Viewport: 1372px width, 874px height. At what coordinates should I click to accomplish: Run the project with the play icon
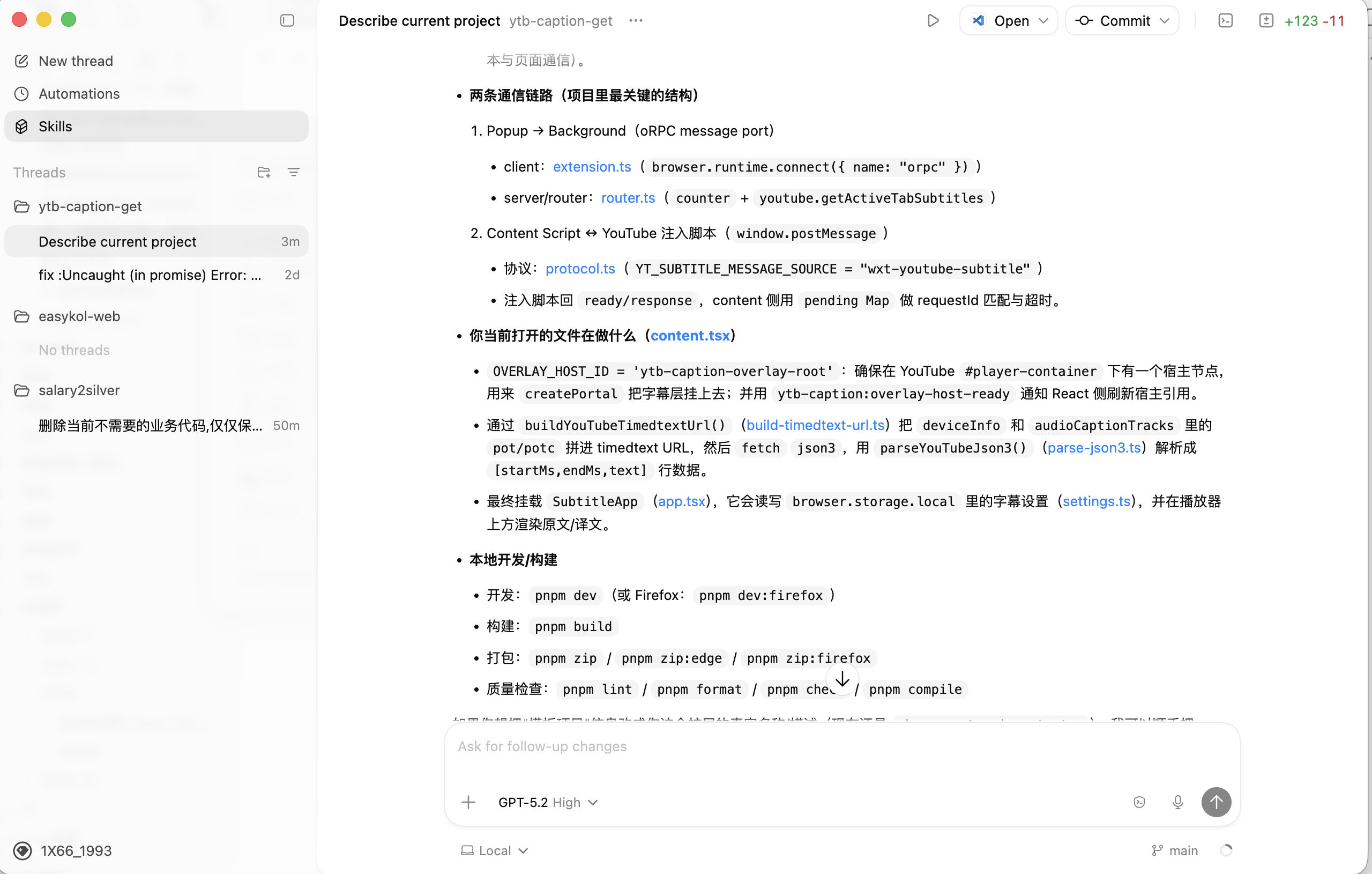[933, 20]
